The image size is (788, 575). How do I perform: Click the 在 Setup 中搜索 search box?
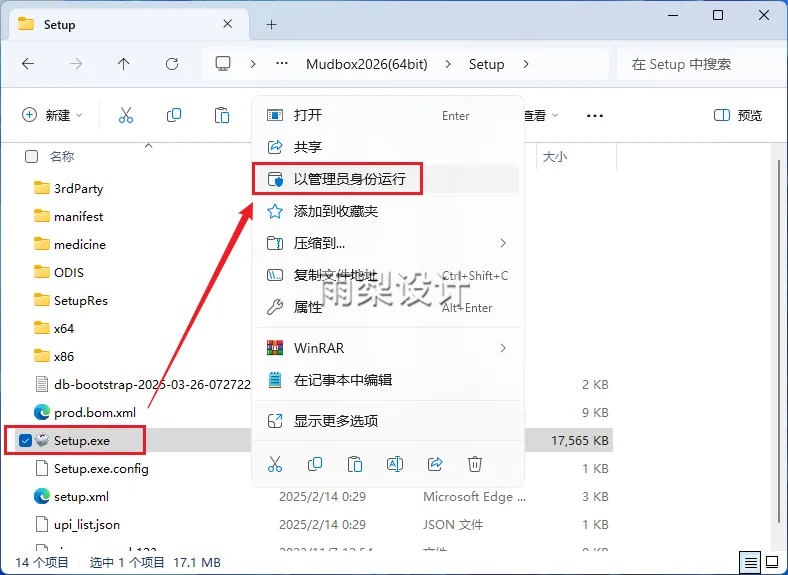tap(702, 64)
